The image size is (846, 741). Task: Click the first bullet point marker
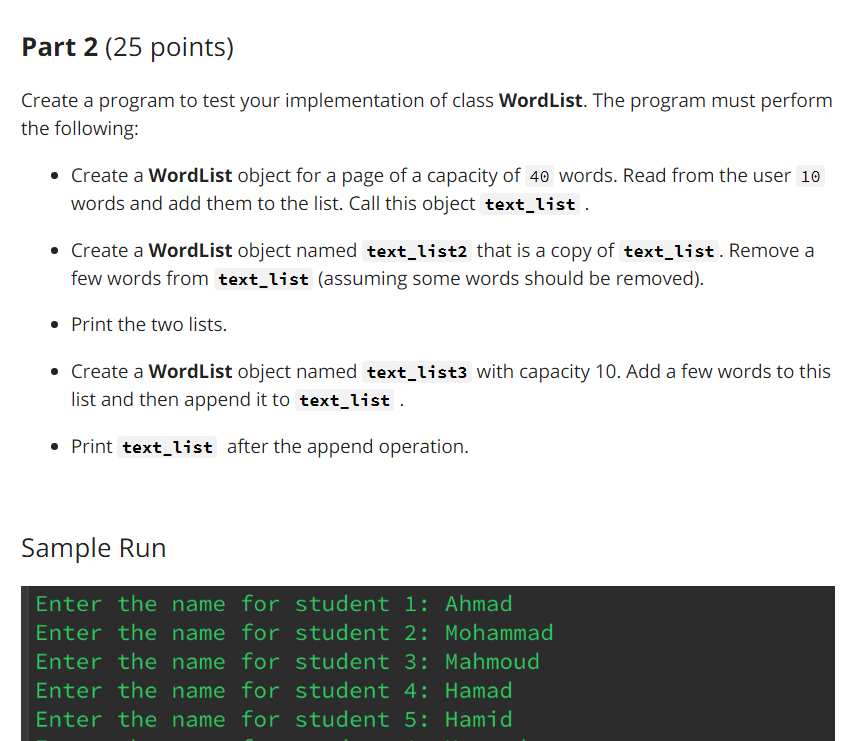[55, 176]
